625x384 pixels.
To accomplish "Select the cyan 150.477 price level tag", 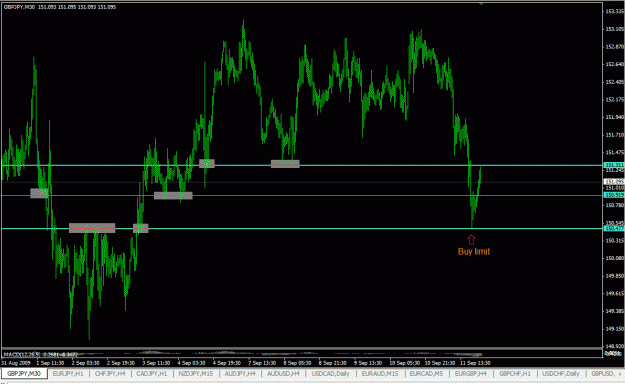I will pyautogui.click(x=614, y=228).
